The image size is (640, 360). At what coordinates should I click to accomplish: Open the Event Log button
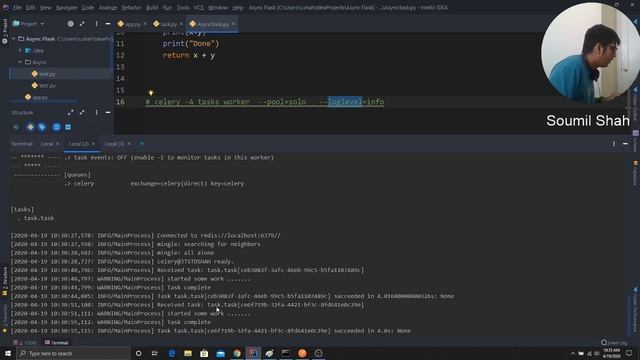point(614,342)
